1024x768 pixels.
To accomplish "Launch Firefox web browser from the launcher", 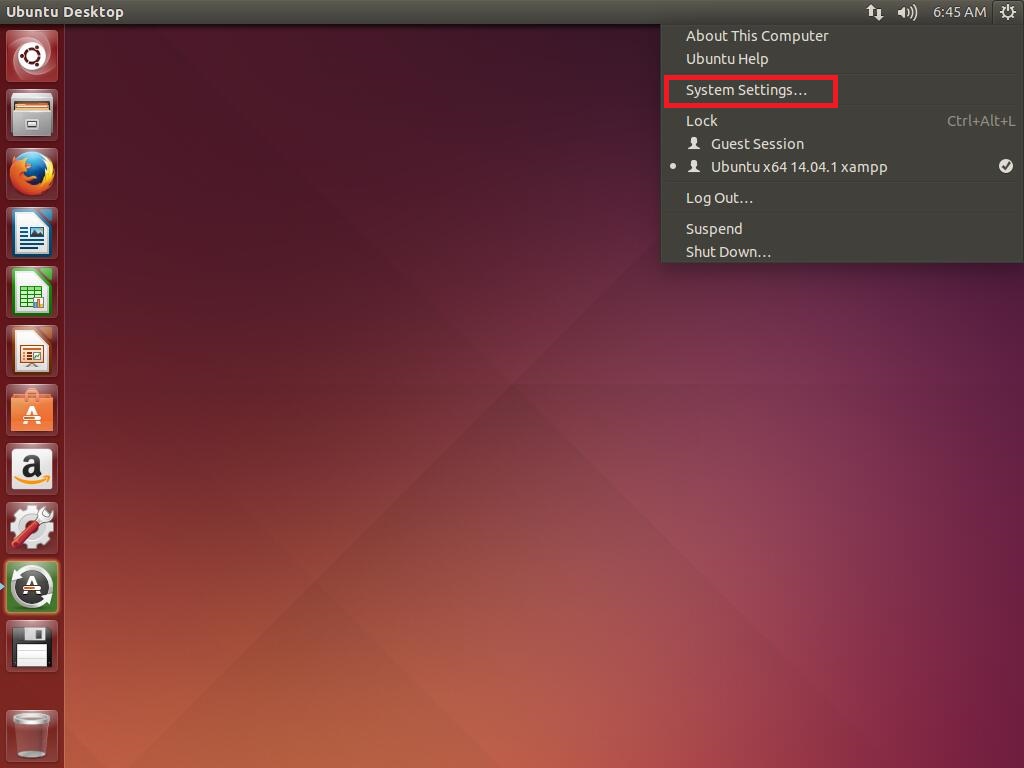I will pos(32,174).
